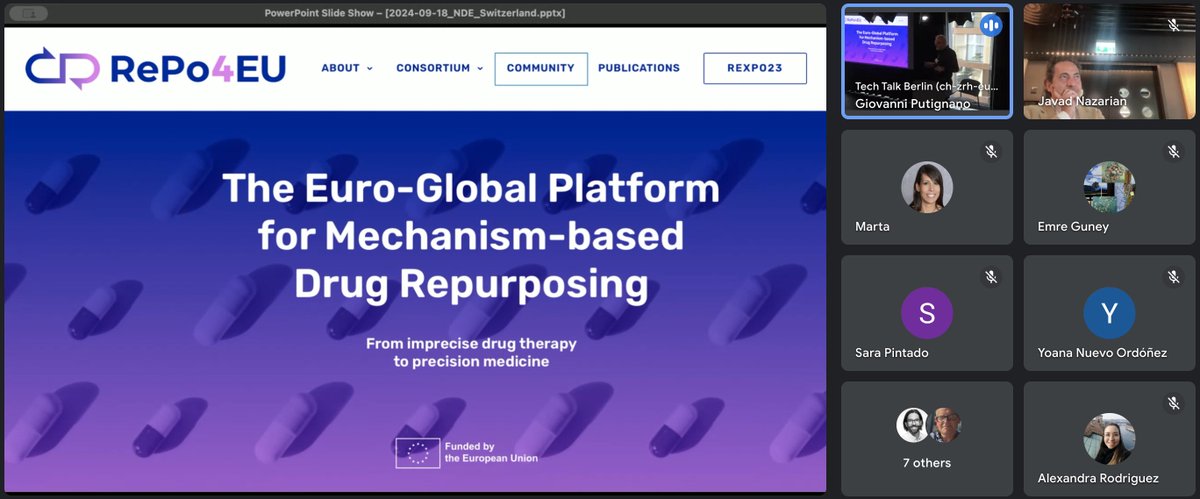Viewport: 1200px width, 499px height.
Task: Click the 'Marta' name label
Action: click(x=872, y=227)
